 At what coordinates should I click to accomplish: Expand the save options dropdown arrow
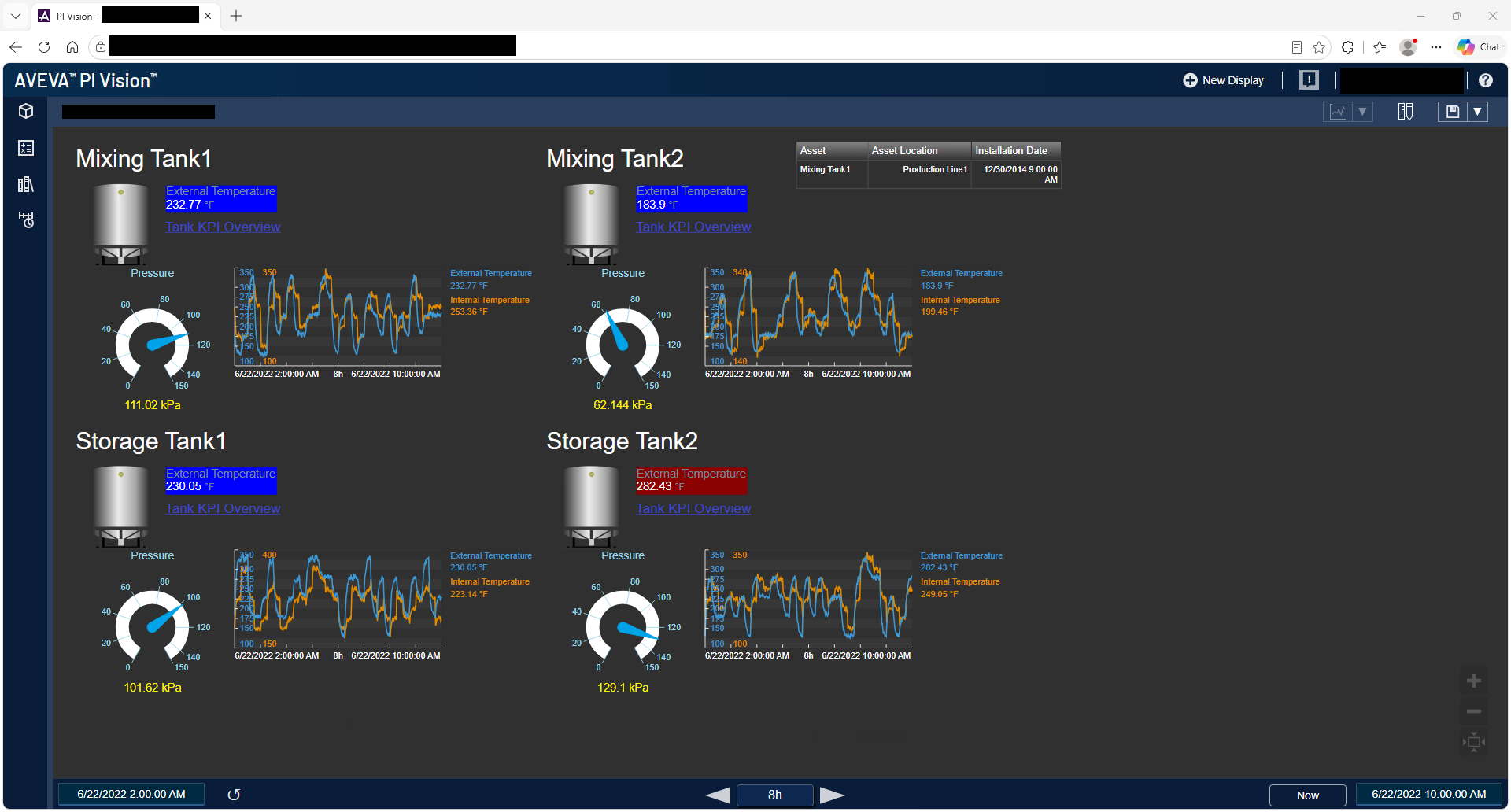(1478, 112)
